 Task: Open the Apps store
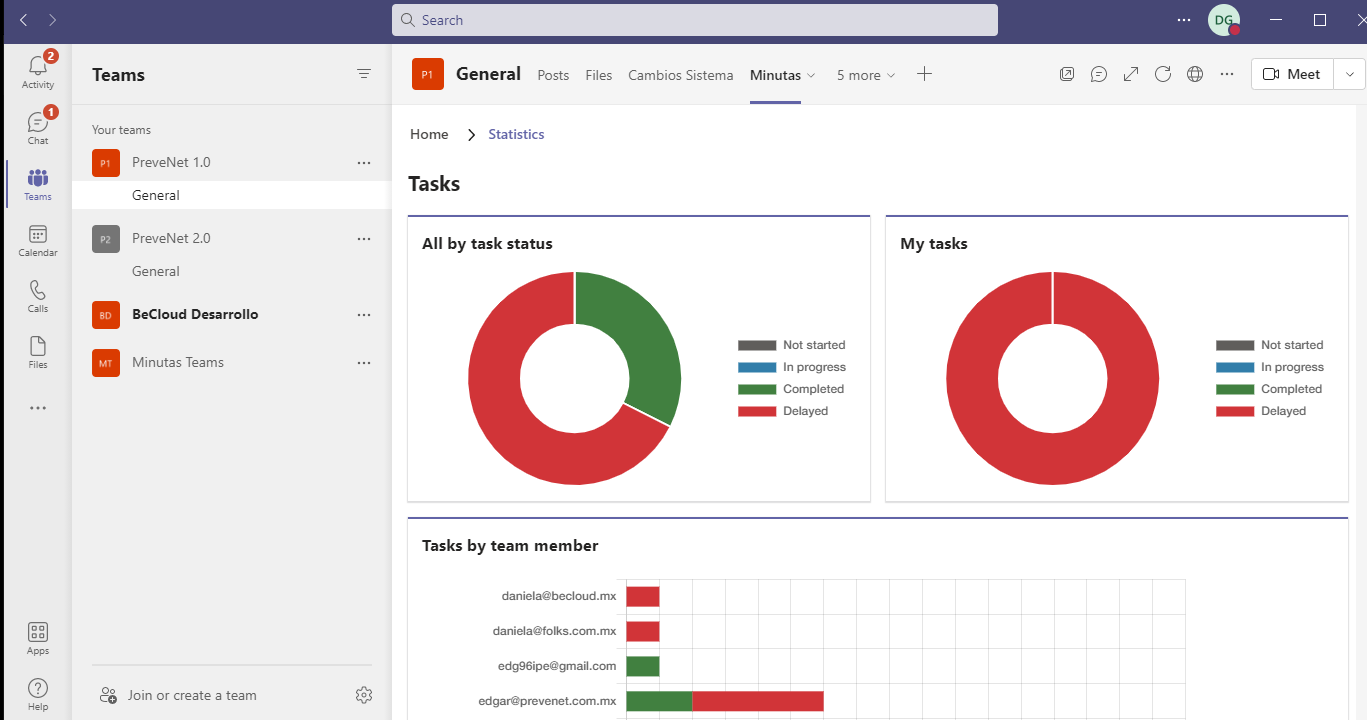coord(38,638)
